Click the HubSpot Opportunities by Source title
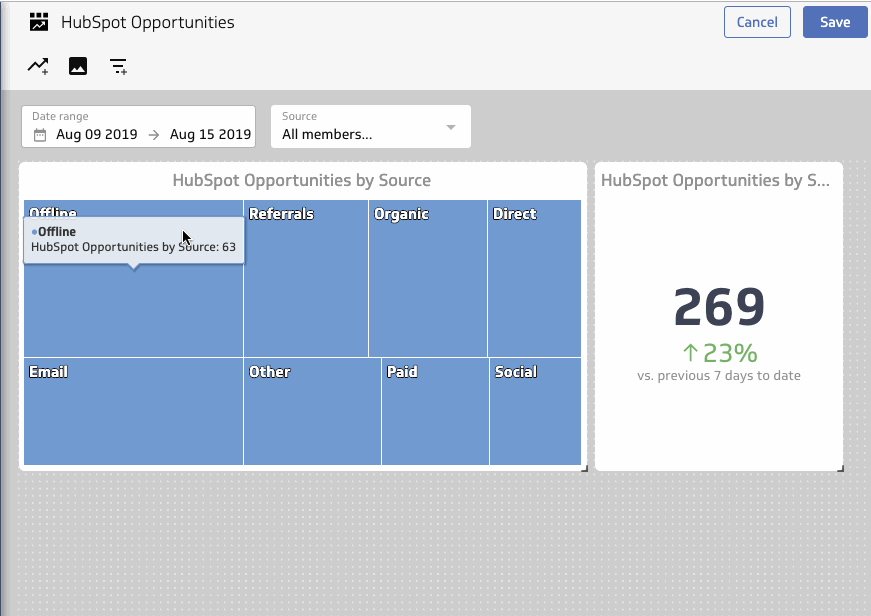871x616 pixels. pyautogui.click(x=301, y=180)
